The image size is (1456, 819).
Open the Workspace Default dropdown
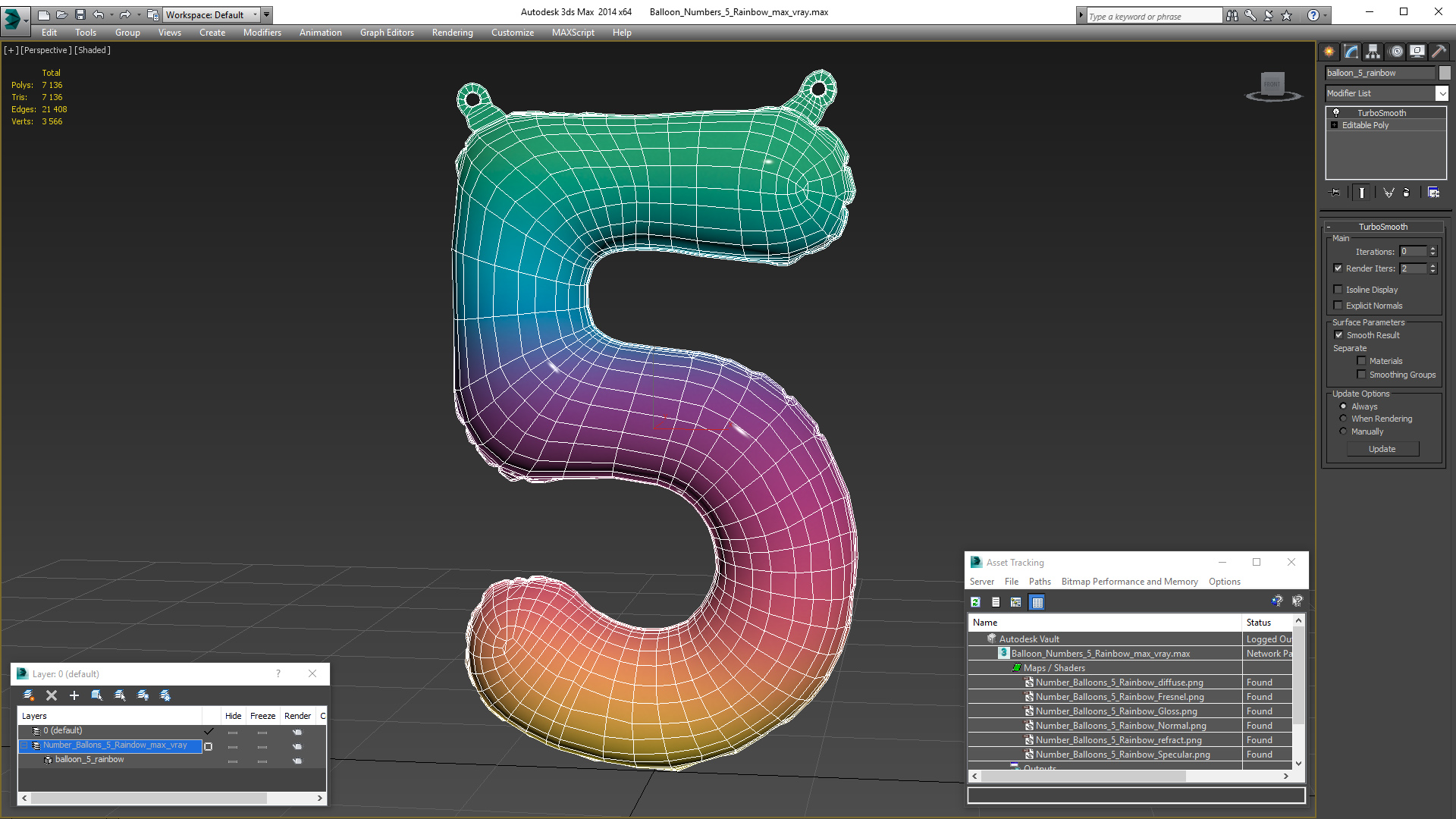point(211,14)
